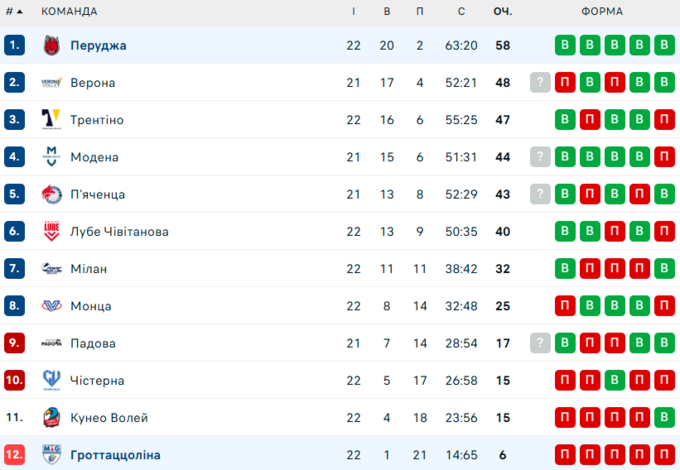The image size is (680, 470).
Task: Click the Верона team logo
Action: [x=51, y=82]
